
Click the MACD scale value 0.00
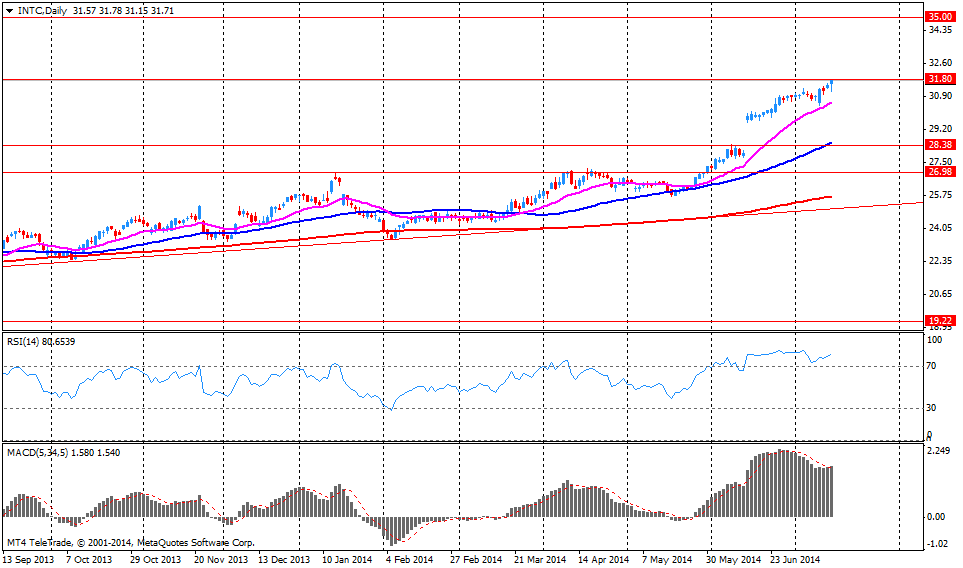pos(937,517)
